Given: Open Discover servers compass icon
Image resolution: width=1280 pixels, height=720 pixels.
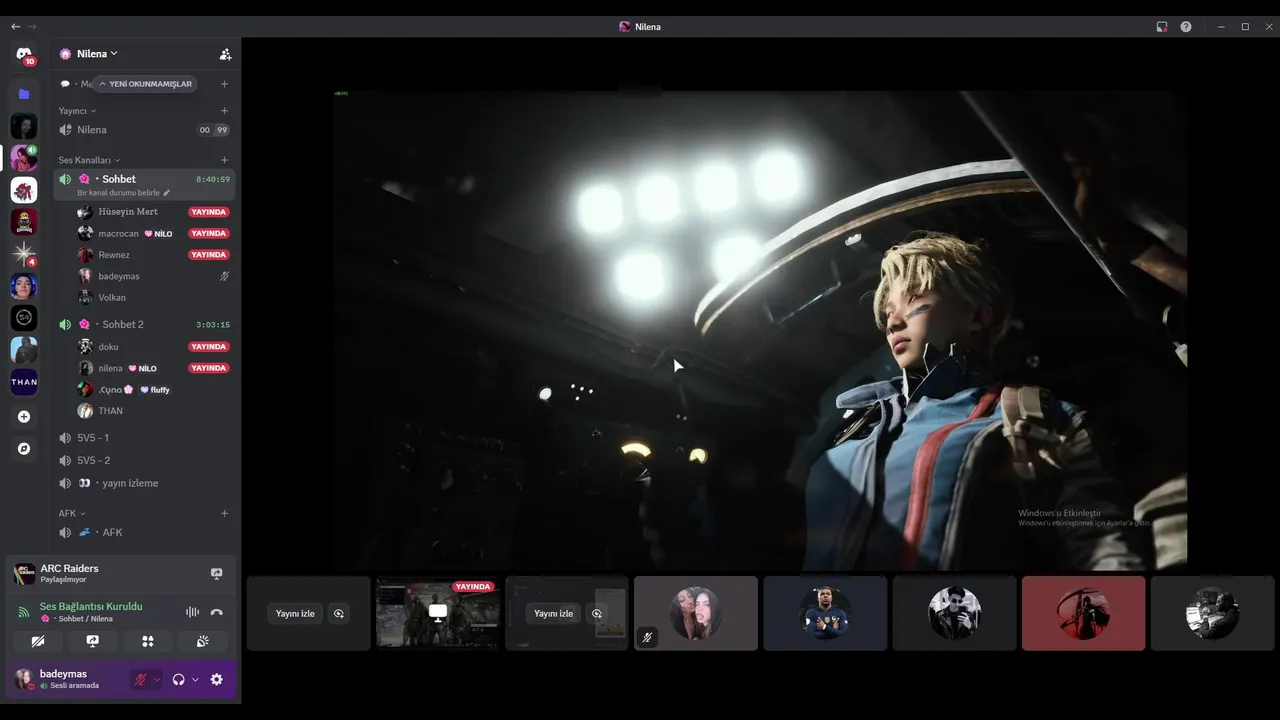Looking at the screenshot, I should pyautogui.click(x=24, y=449).
